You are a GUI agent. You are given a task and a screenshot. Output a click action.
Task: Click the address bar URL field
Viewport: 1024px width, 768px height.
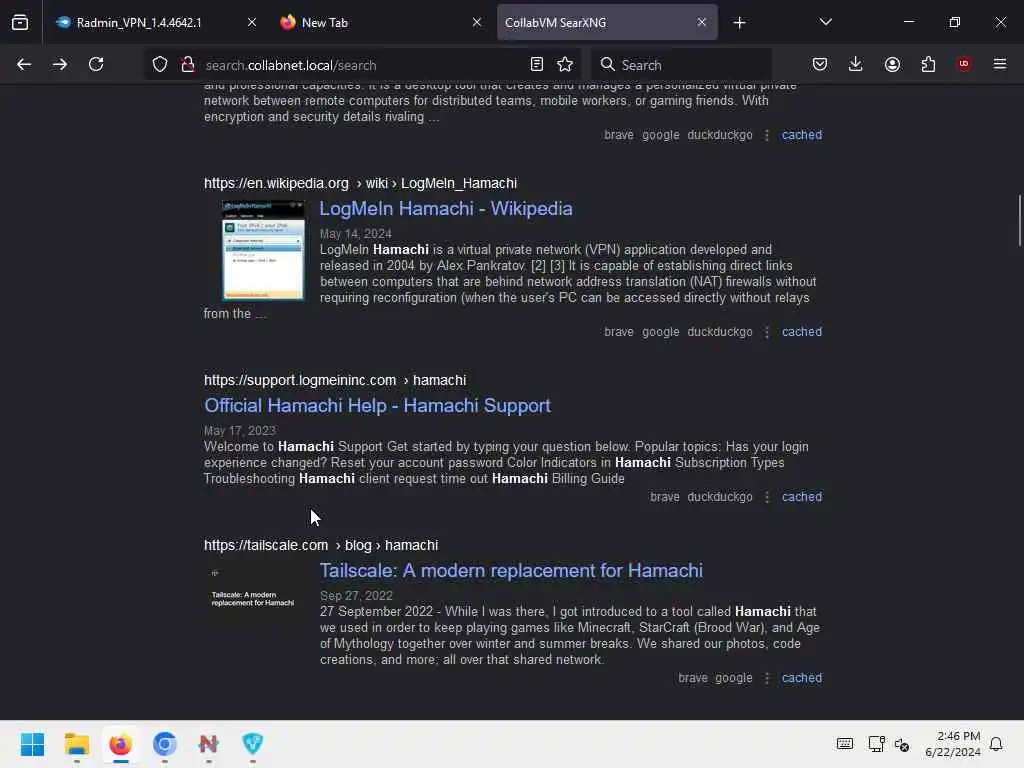(362, 65)
